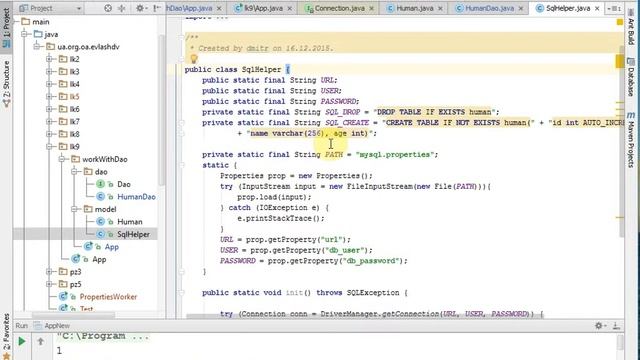Image resolution: width=640 pixels, height=360 pixels.
Task: Click the lightbulb intention icon in editor
Action: (x=194, y=60)
